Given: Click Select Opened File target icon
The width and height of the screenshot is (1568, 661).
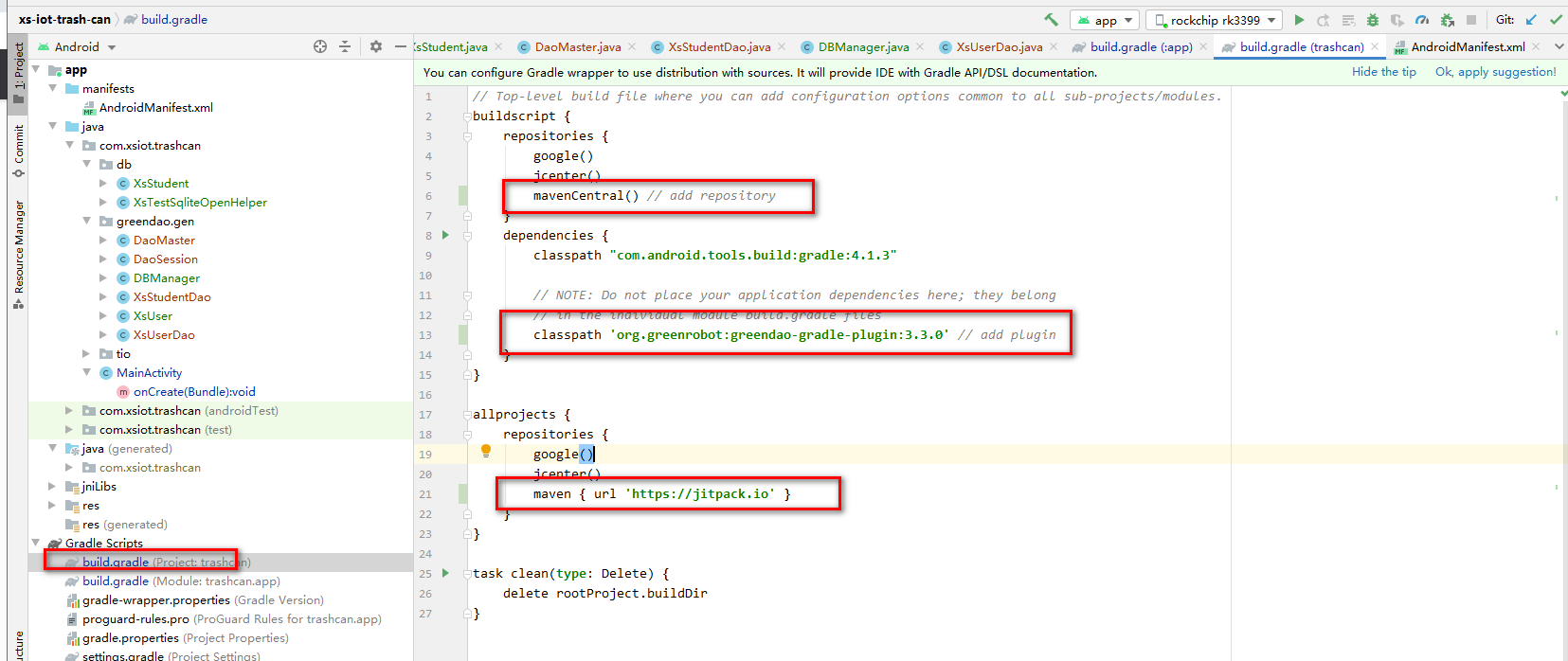Looking at the screenshot, I should pyautogui.click(x=320, y=46).
